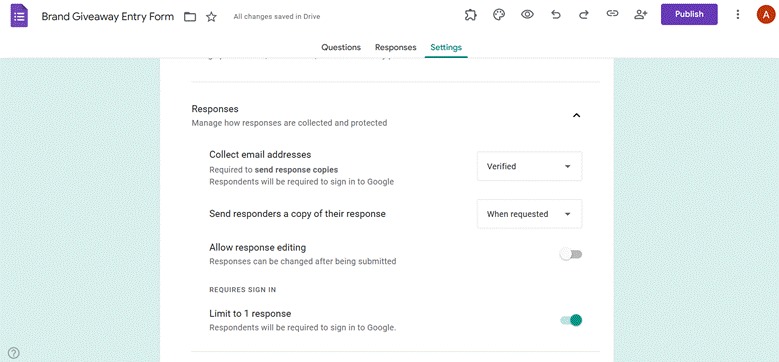Image resolution: width=779 pixels, height=362 pixels.
Task: Preview the form with eye icon
Action: click(527, 15)
